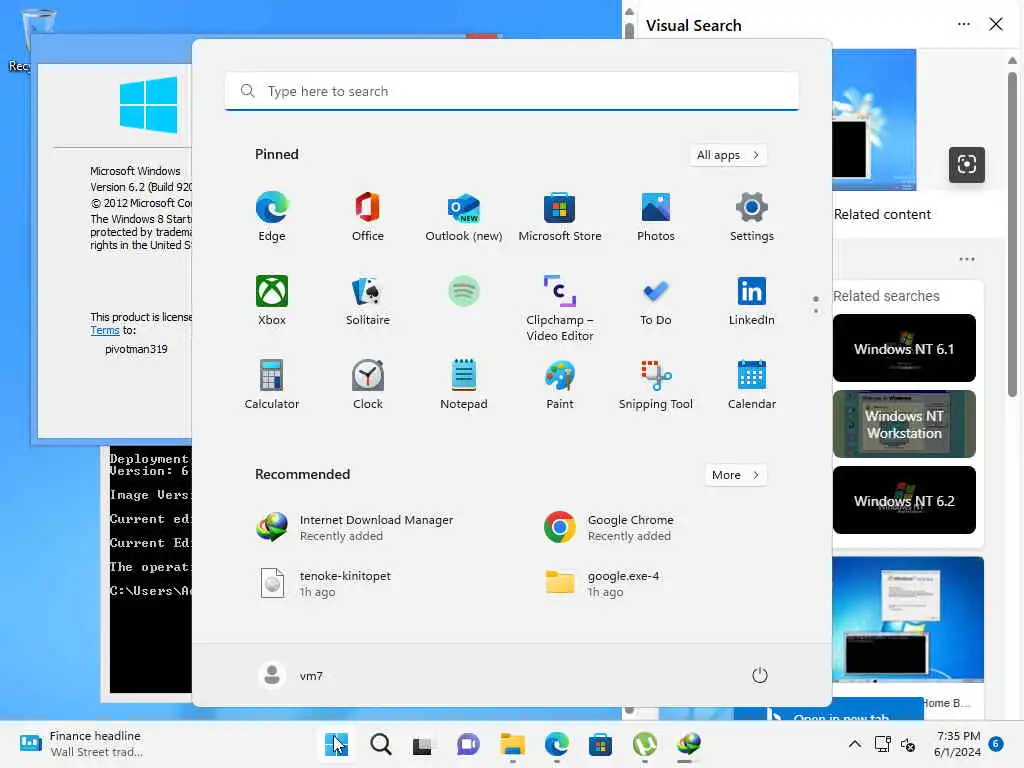This screenshot has width=1024, height=768.
Task: Click the visual search crop icon
Action: (967, 165)
